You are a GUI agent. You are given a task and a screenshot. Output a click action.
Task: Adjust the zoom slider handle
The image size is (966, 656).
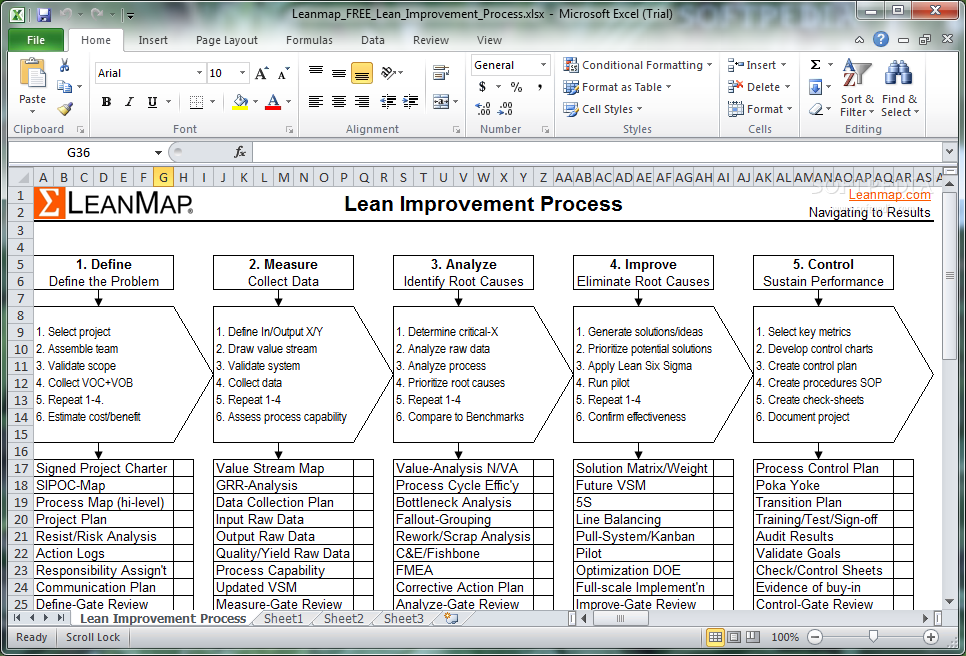coord(873,636)
